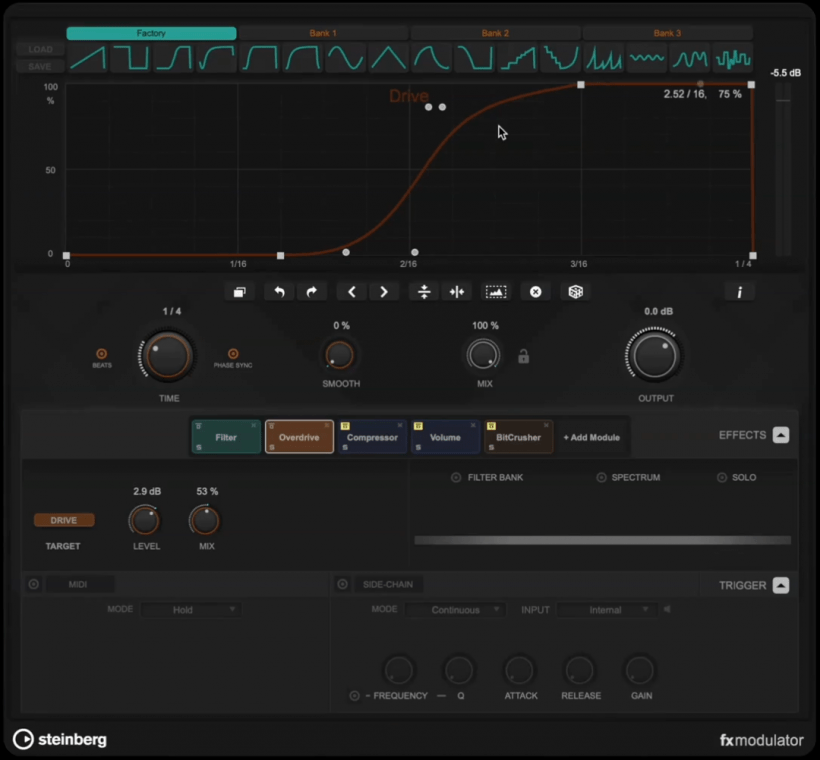Activate the marquee selection tool icon

pos(494,291)
